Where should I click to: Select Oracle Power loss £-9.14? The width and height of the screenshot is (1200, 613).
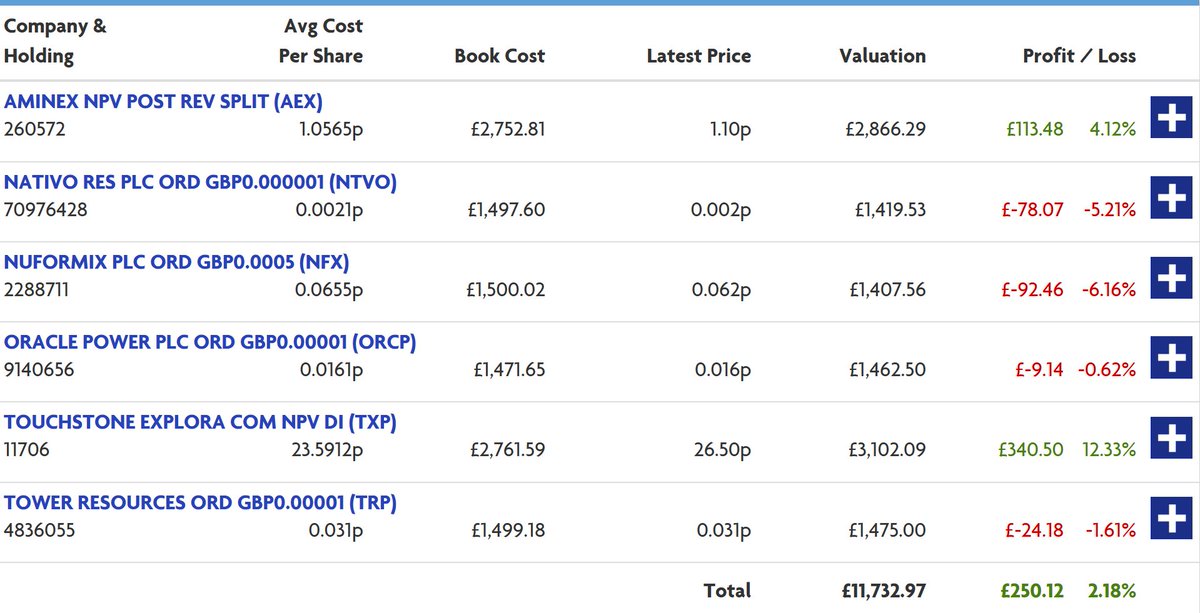[1039, 369]
